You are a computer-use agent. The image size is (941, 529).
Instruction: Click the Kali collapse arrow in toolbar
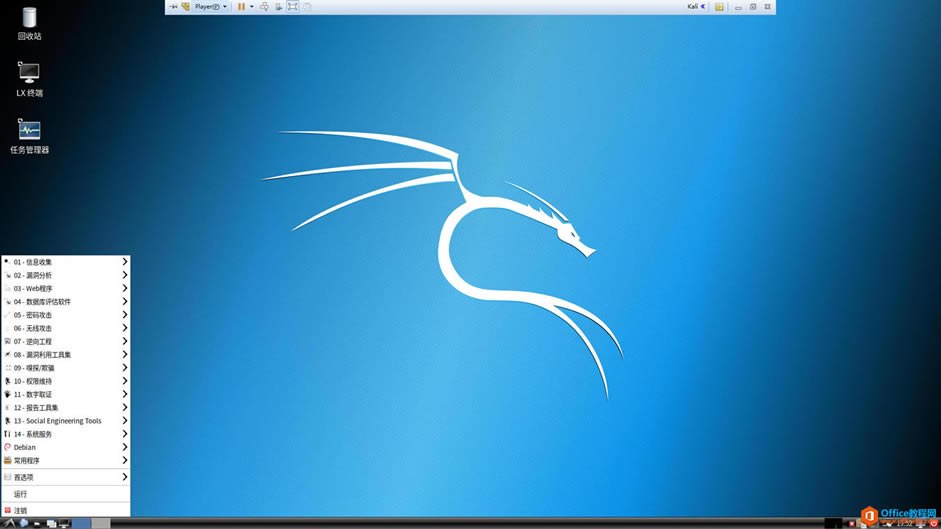(703, 7)
